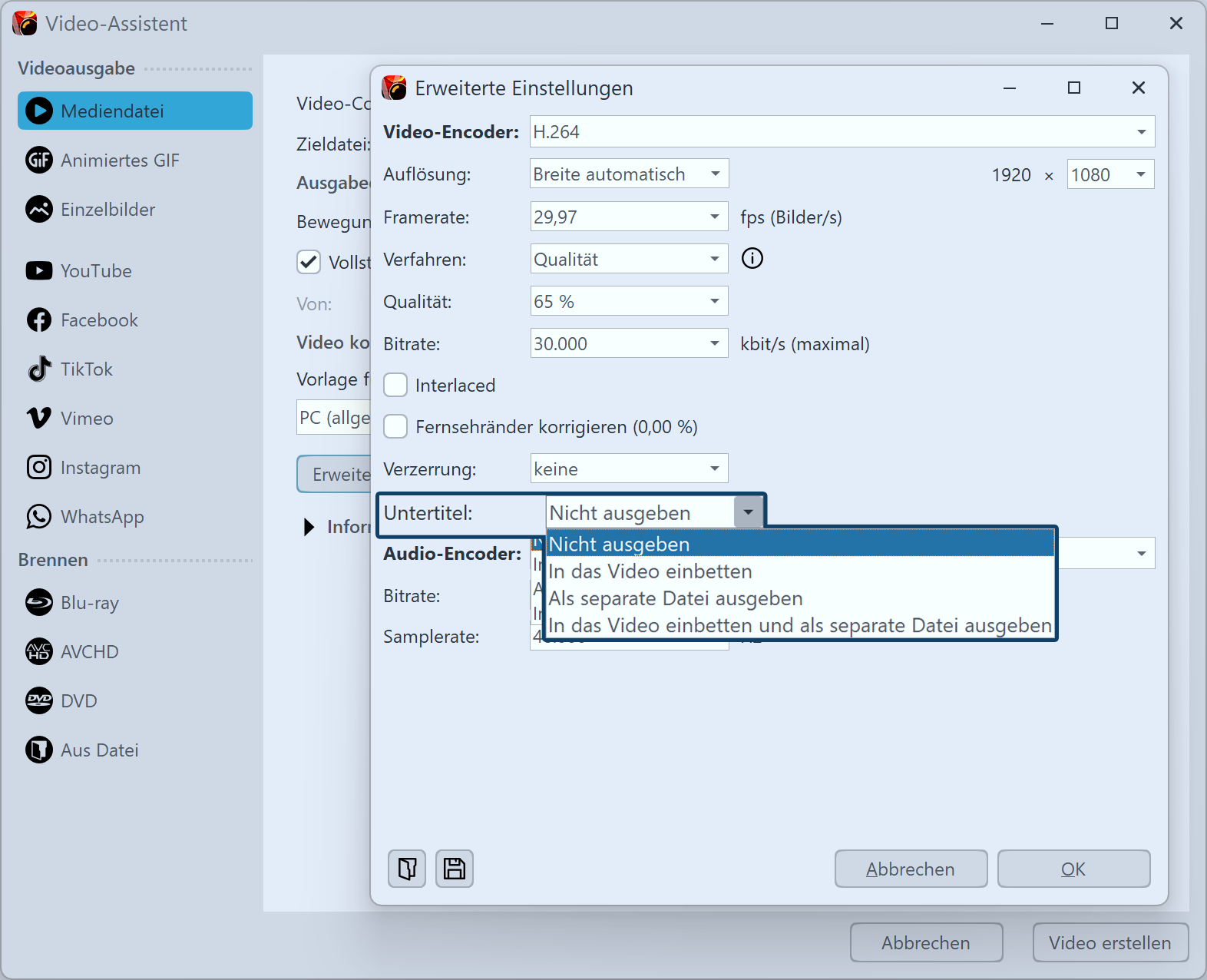Choose 'Als separate Datei ausgeben' option
The image size is (1207, 980).
(x=675, y=598)
